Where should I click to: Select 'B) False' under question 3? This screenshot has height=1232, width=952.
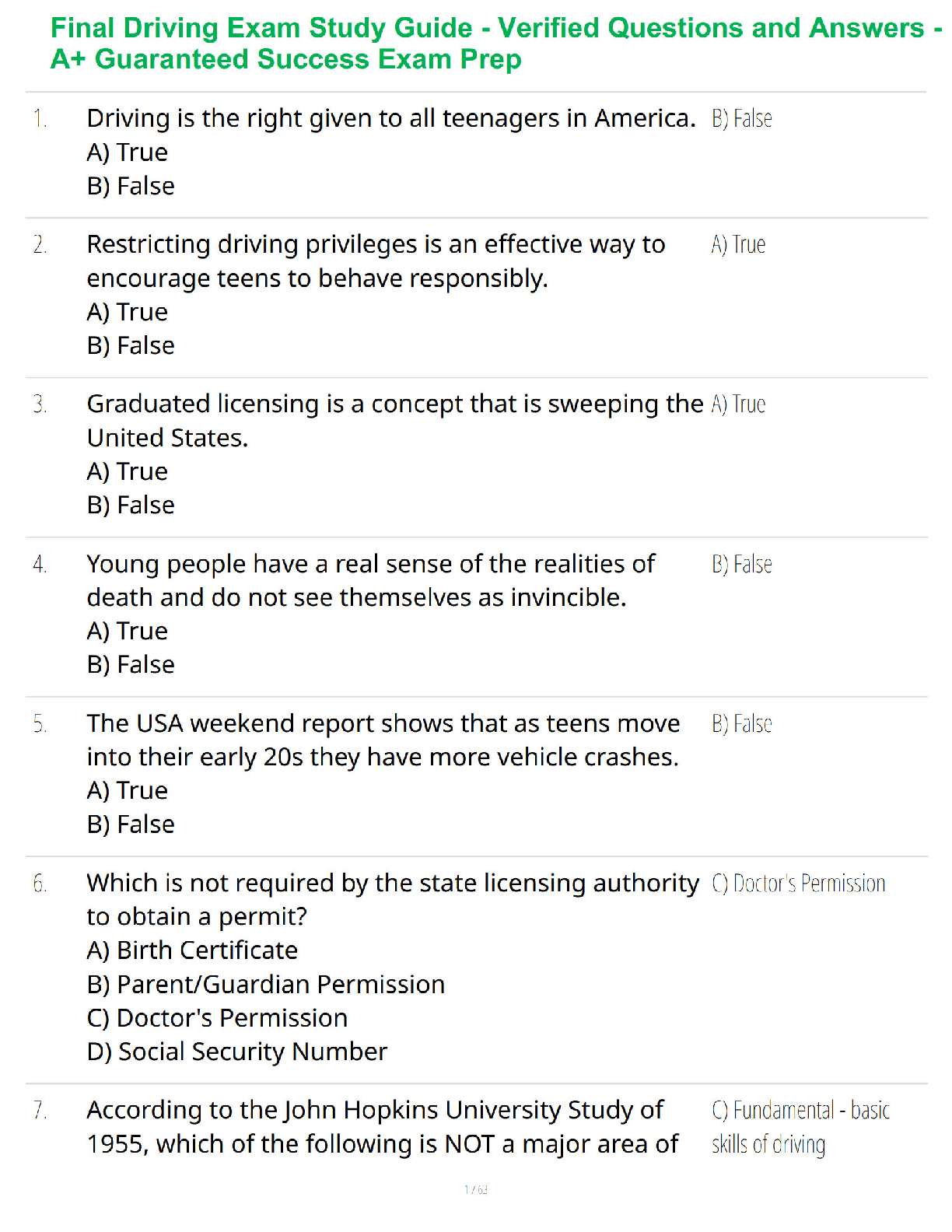tap(131, 505)
